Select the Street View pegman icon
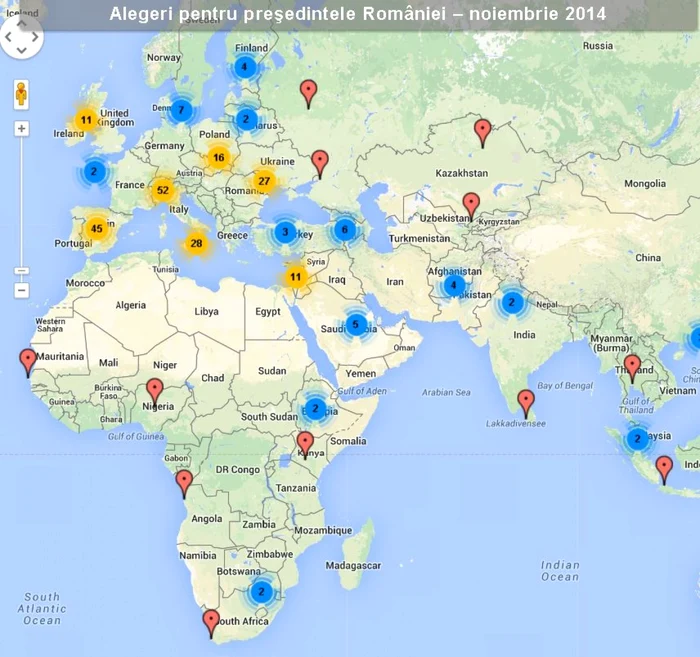Viewport: 700px width, 657px height. 21,94
